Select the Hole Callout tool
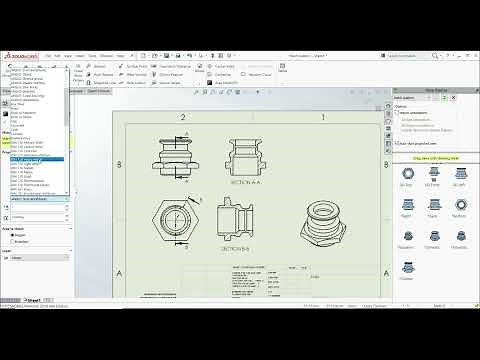Image resolution: width=480 pixels, height=360 pixels. [133, 83]
